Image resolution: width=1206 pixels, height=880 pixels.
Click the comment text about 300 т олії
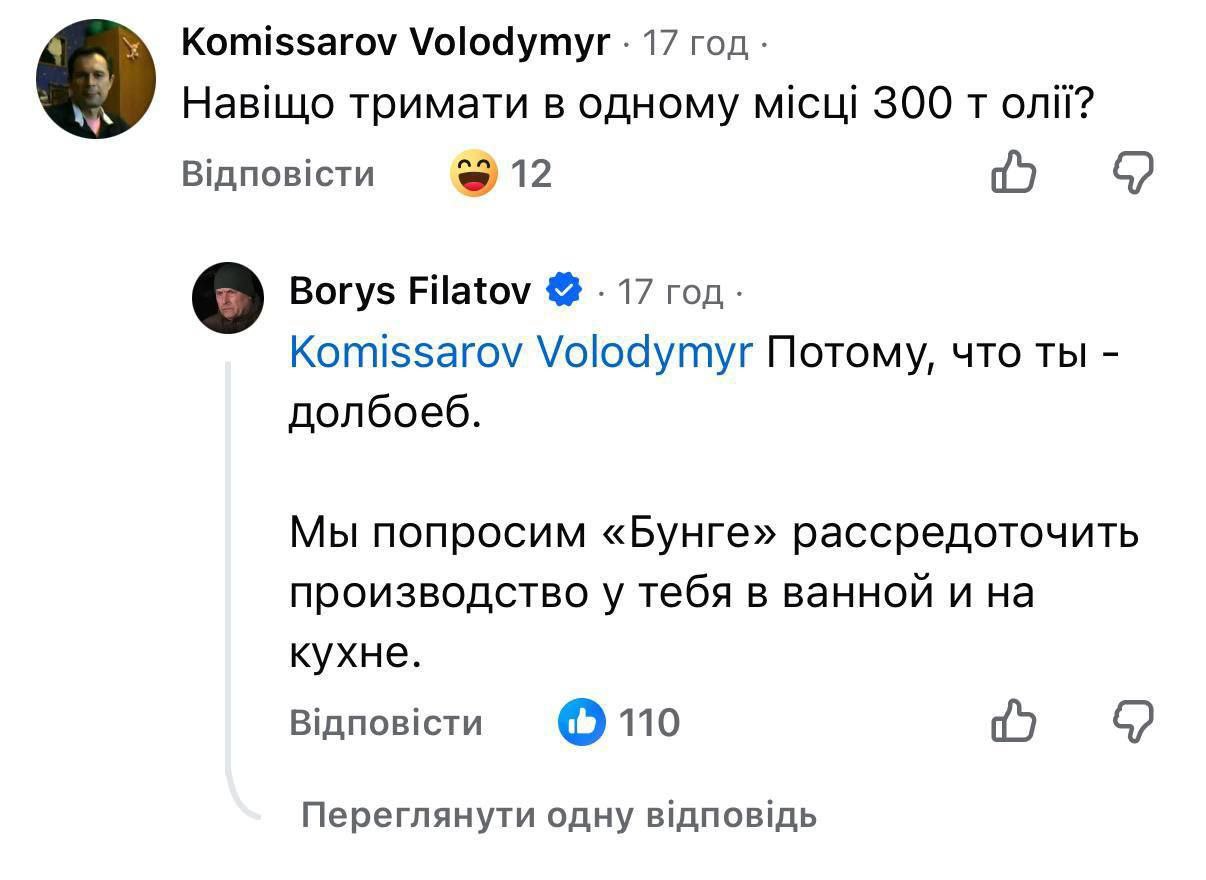point(633,104)
